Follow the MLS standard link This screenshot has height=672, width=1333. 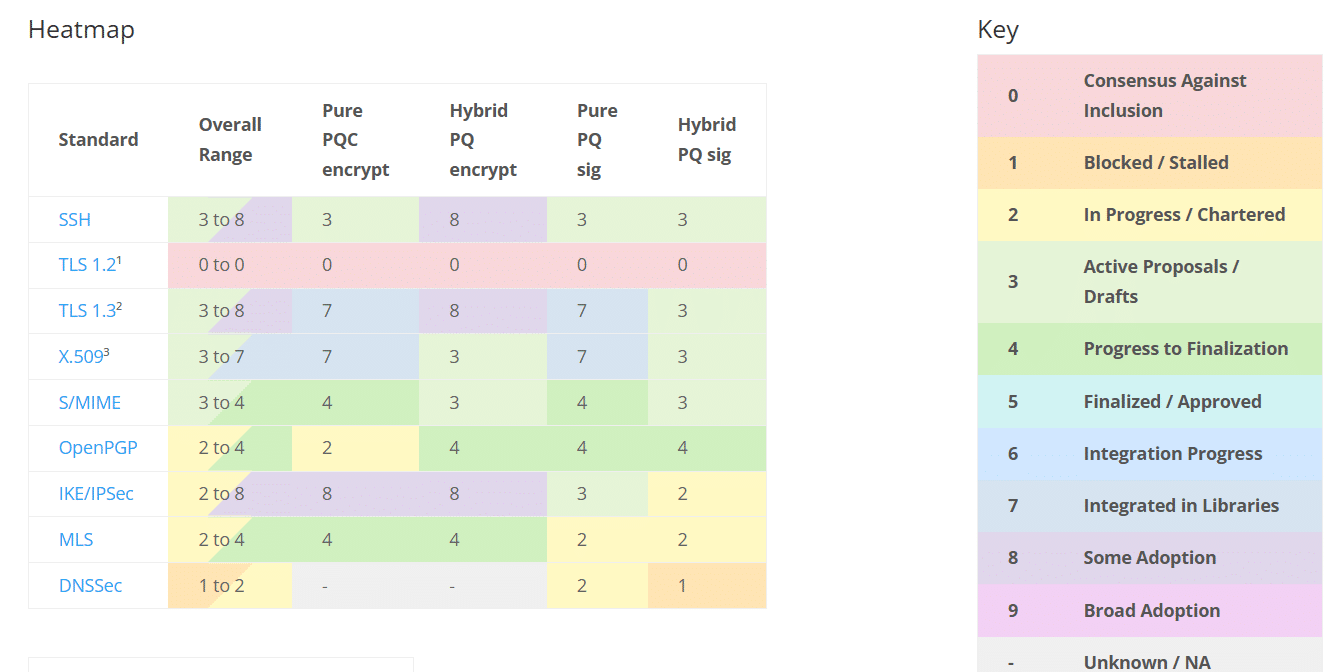click(x=76, y=540)
